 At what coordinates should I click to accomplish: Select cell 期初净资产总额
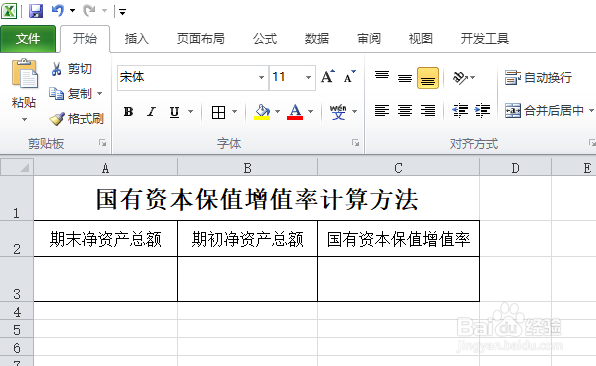247,239
